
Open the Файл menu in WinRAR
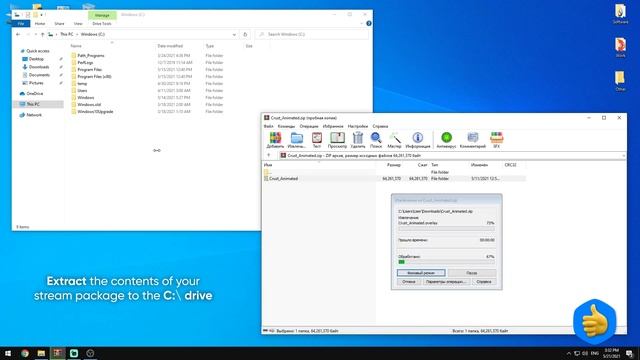coord(268,126)
